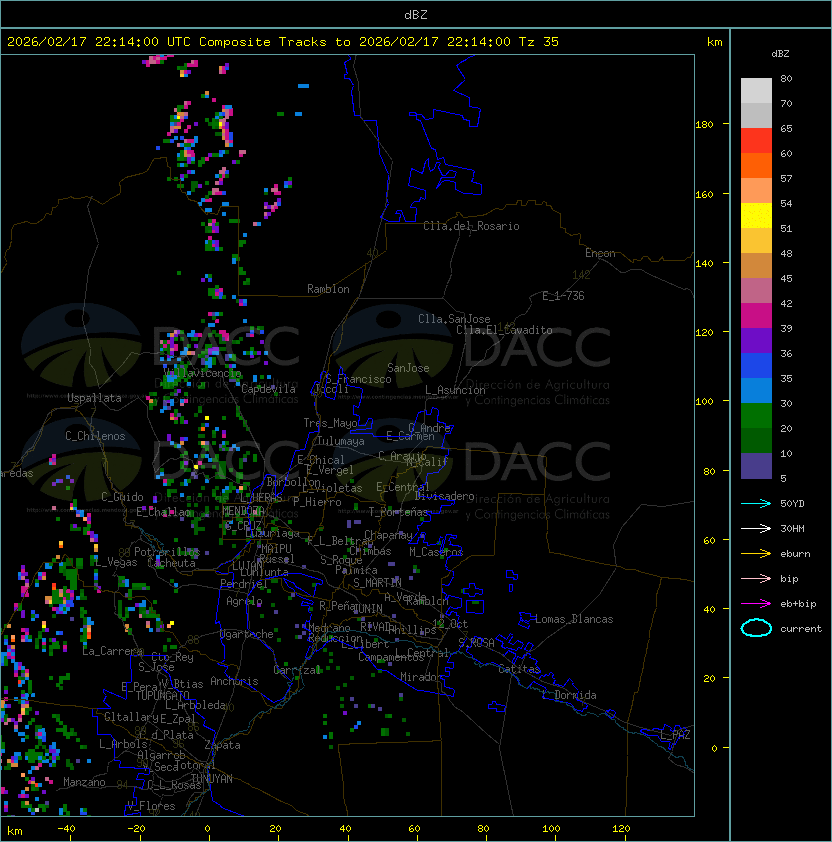Click the 'TUPUNGATO' map label
Screen dimensions: 832x842
point(163,695)
